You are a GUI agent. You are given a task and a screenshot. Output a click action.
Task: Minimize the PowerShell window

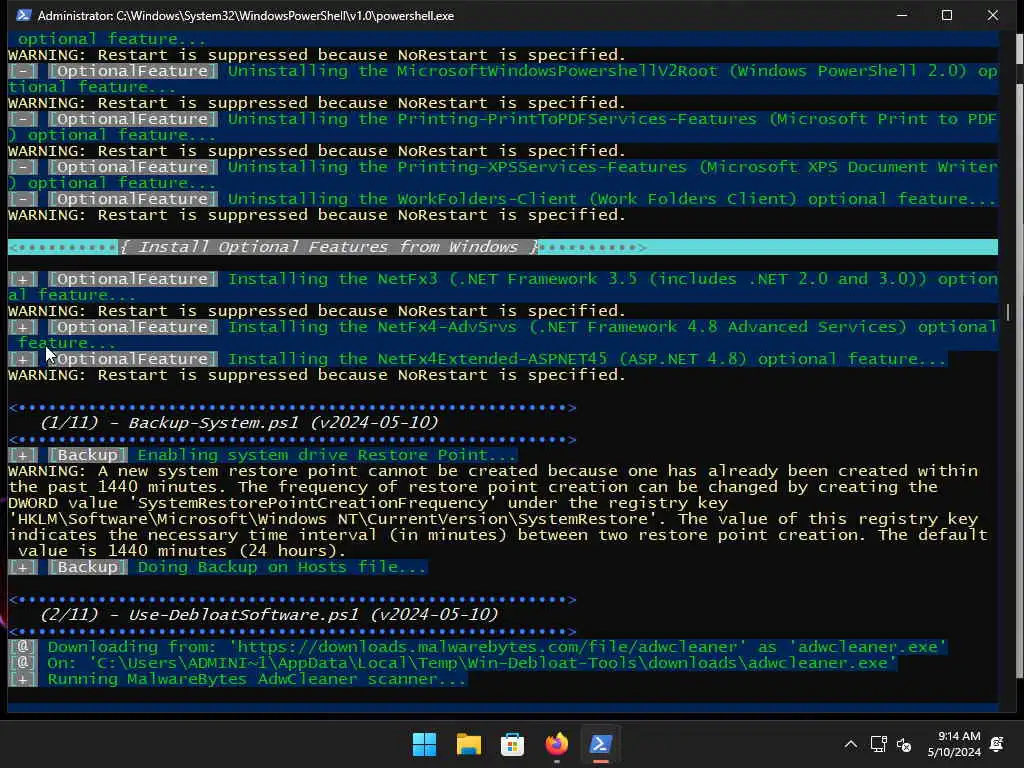[902, 15]
